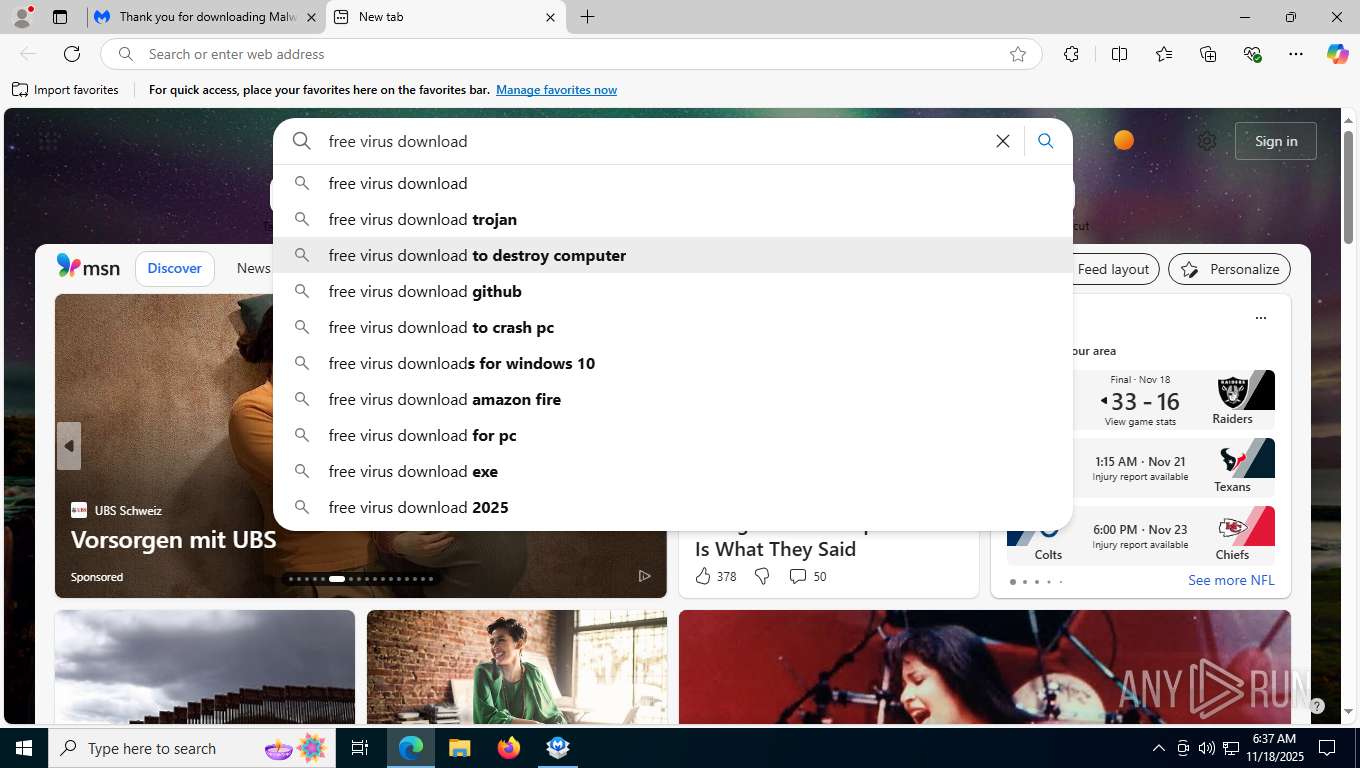Refresh the page
This screenshot has width=1360, height=768.
[72, 54]
